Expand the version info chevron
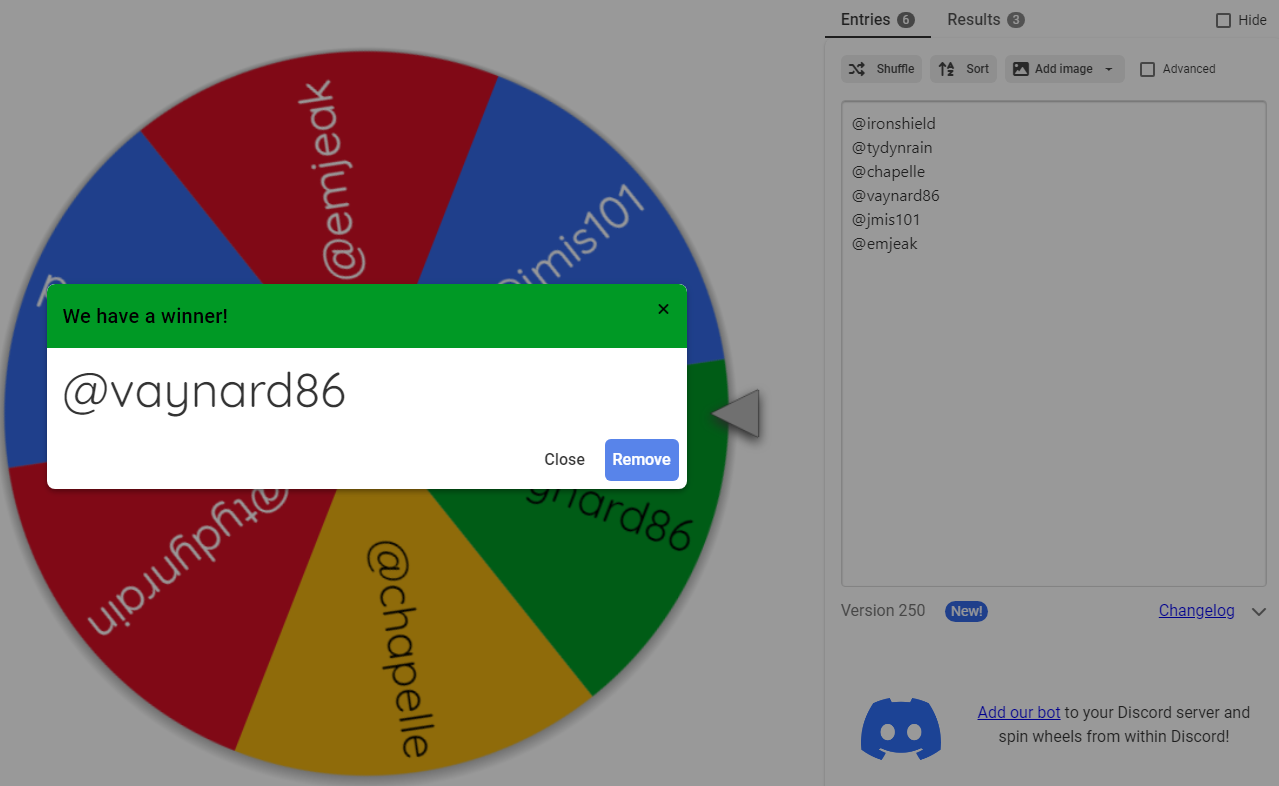1279x786 pixels. click(x=1259, y=611)
